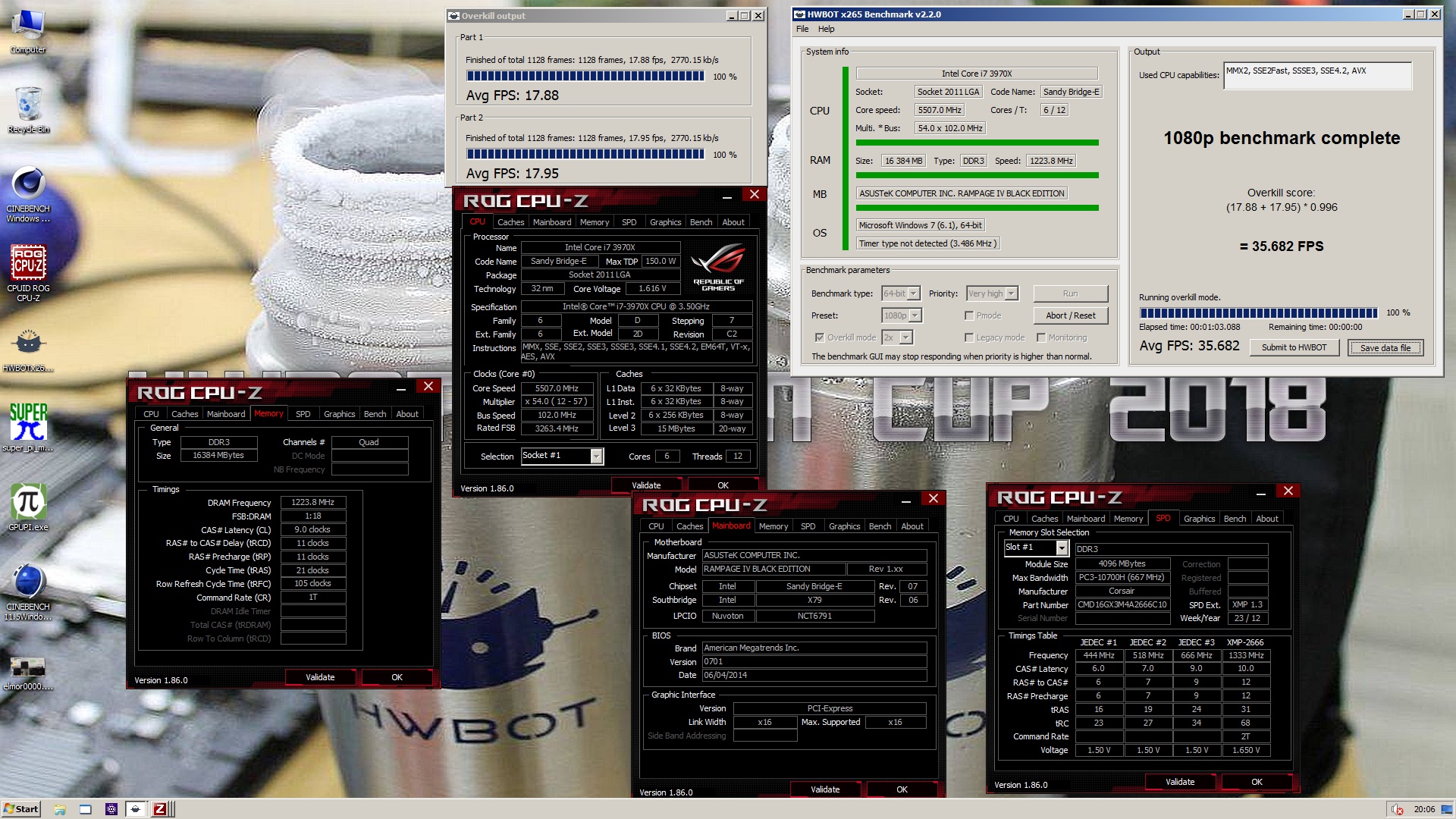Click the disabled Run button
The height and width of the screenshot is (819, 1456).
(1071, 293)
